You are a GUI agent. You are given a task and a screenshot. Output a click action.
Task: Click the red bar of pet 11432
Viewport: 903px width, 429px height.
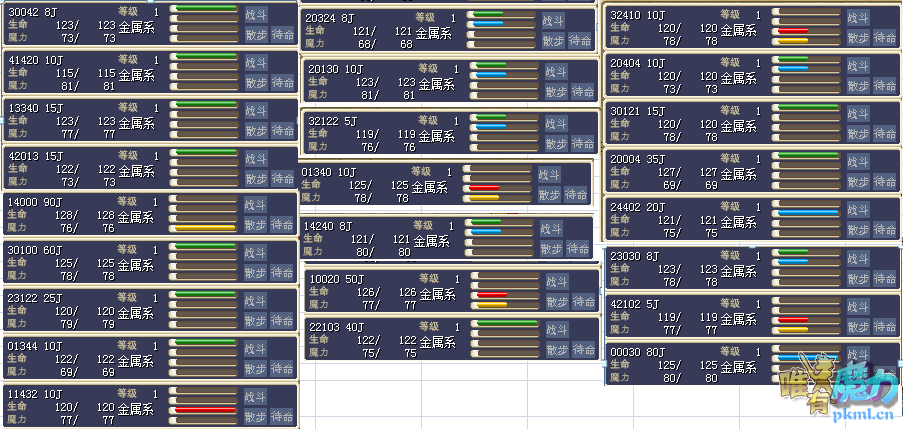[x=207, y=410]
